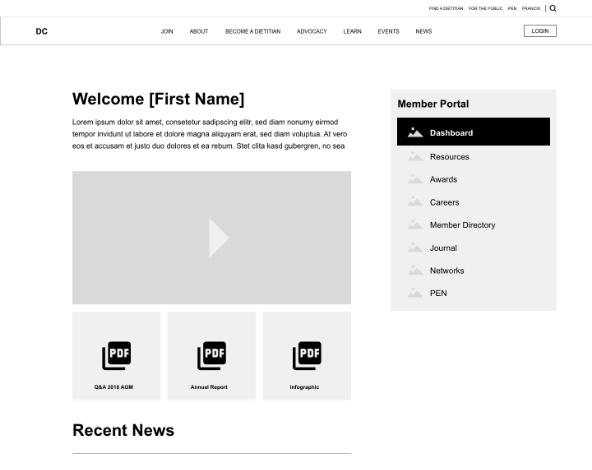This screenshot has height=470, width=592.
Task: Click the Dashboard mountain icon in Member Portal
Action: (415, 133)
